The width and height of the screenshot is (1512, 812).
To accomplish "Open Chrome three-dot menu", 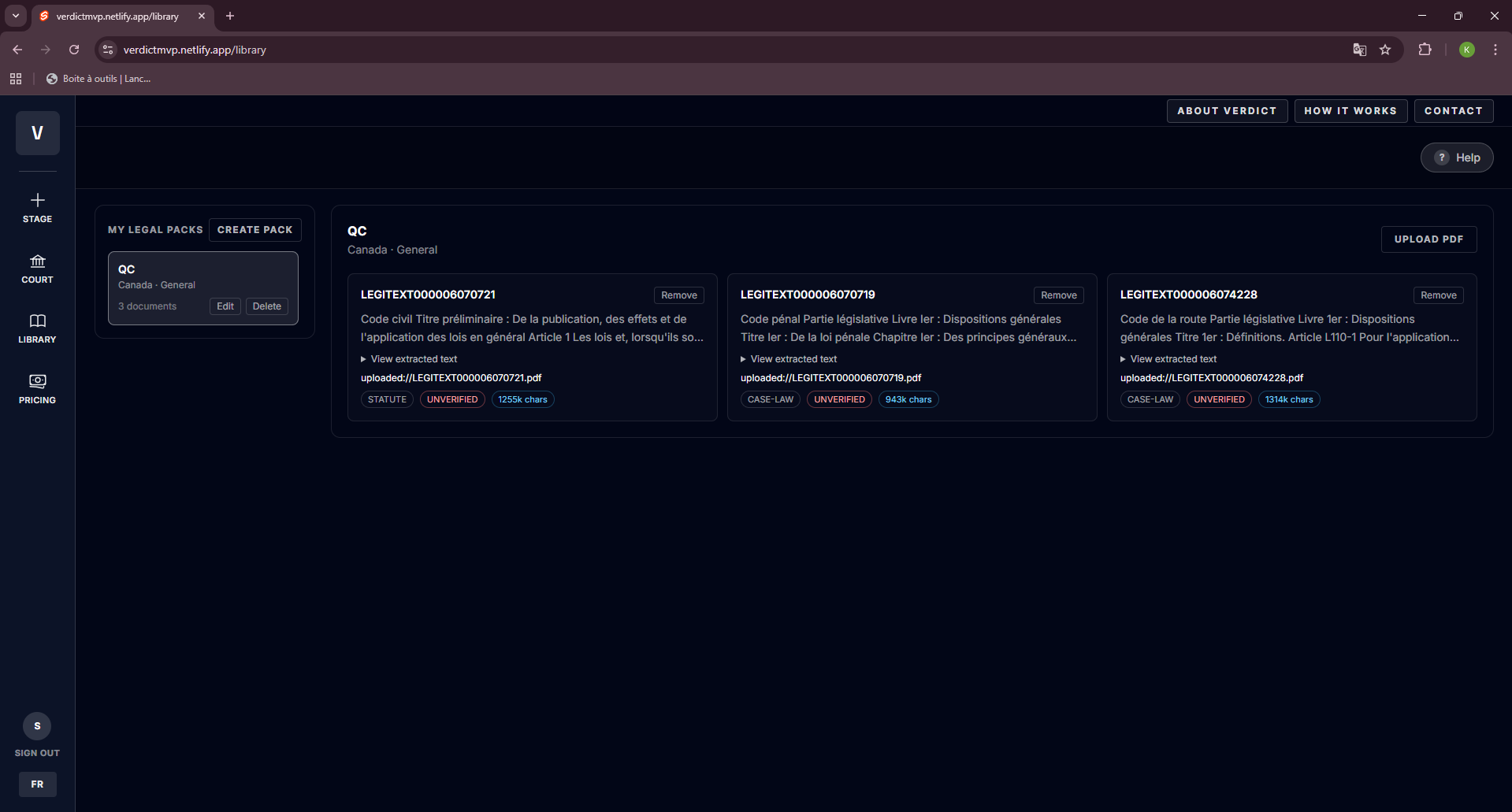I will (1495, 50).
